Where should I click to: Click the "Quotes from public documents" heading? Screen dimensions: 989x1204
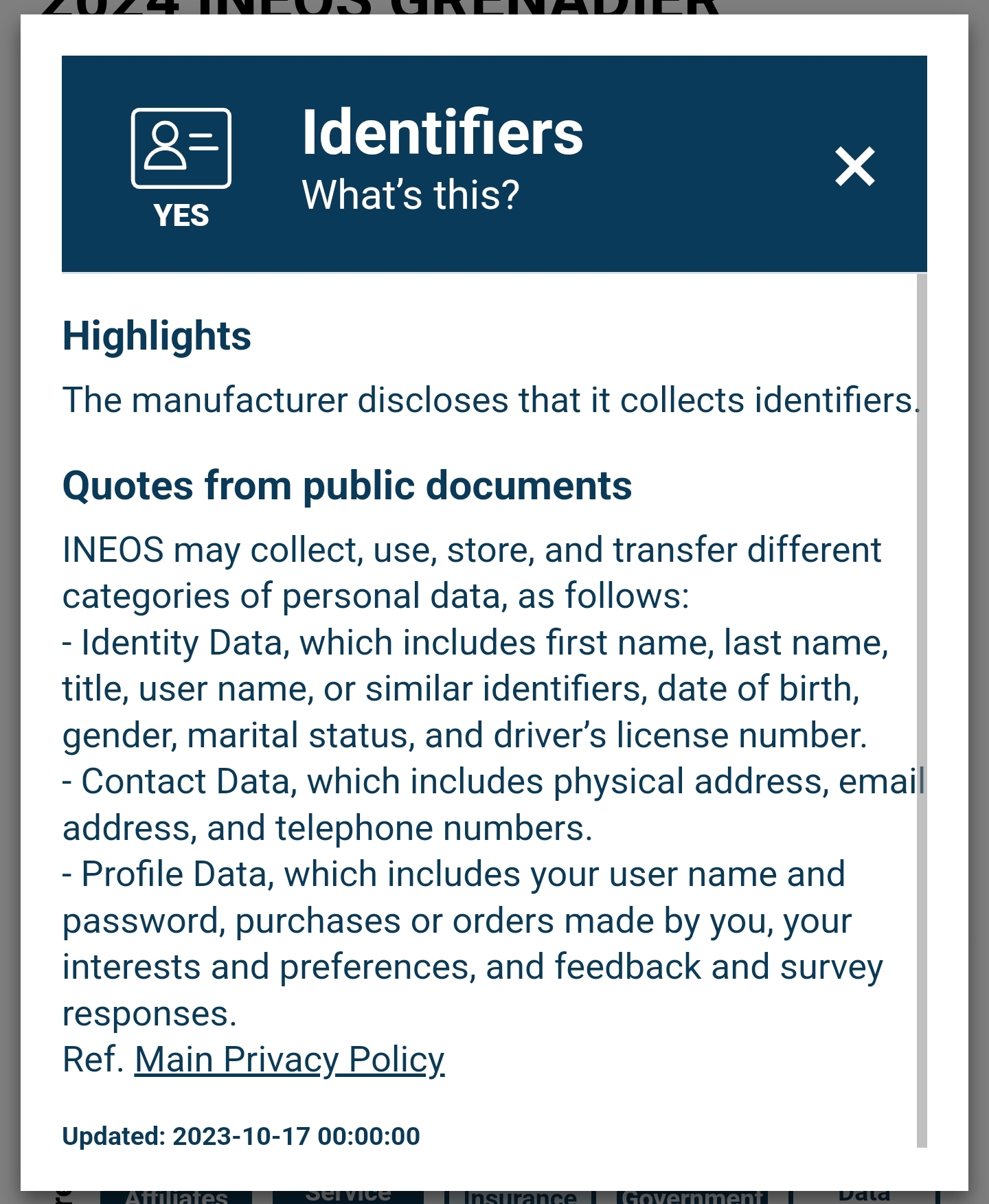pos(347,486)
